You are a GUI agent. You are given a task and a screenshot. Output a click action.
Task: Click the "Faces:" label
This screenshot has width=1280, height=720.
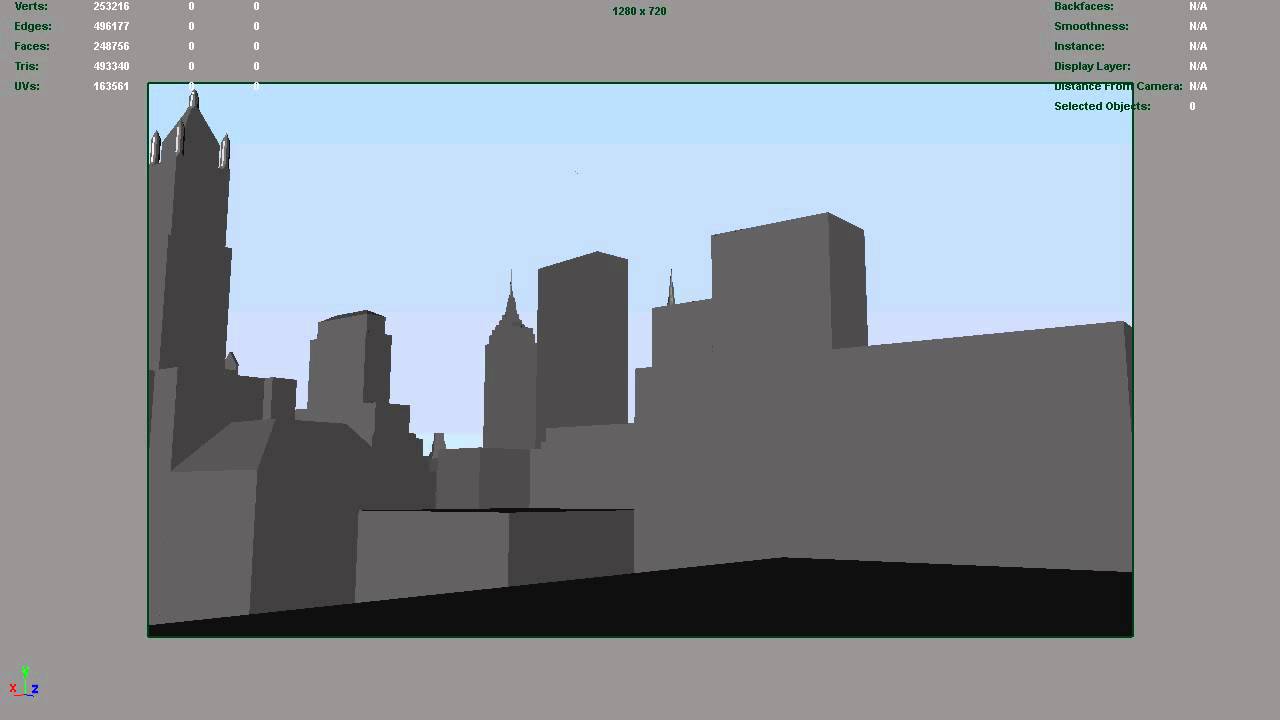[32, 46]
